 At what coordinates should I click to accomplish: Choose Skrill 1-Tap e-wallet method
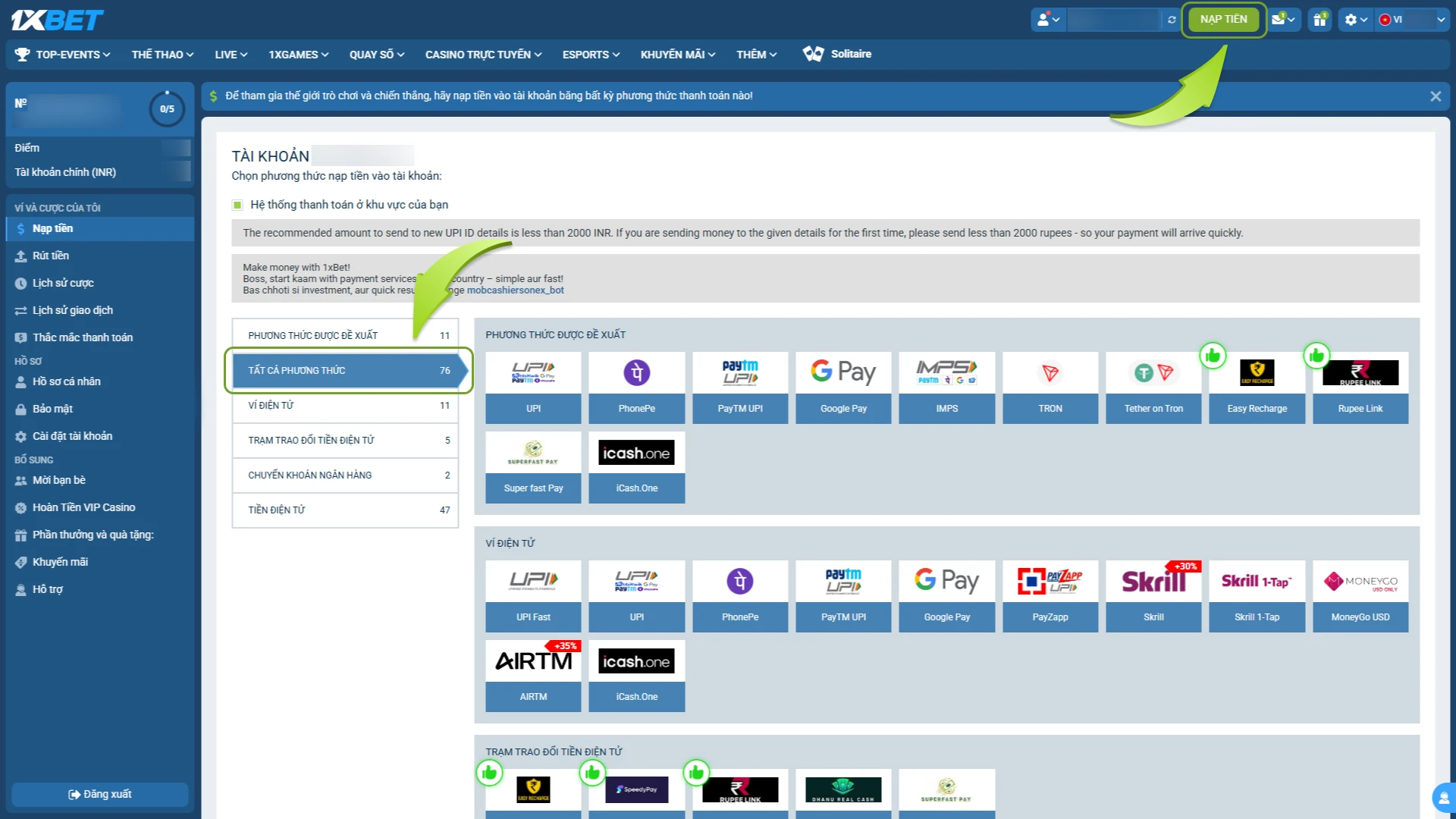[1257, 596]
